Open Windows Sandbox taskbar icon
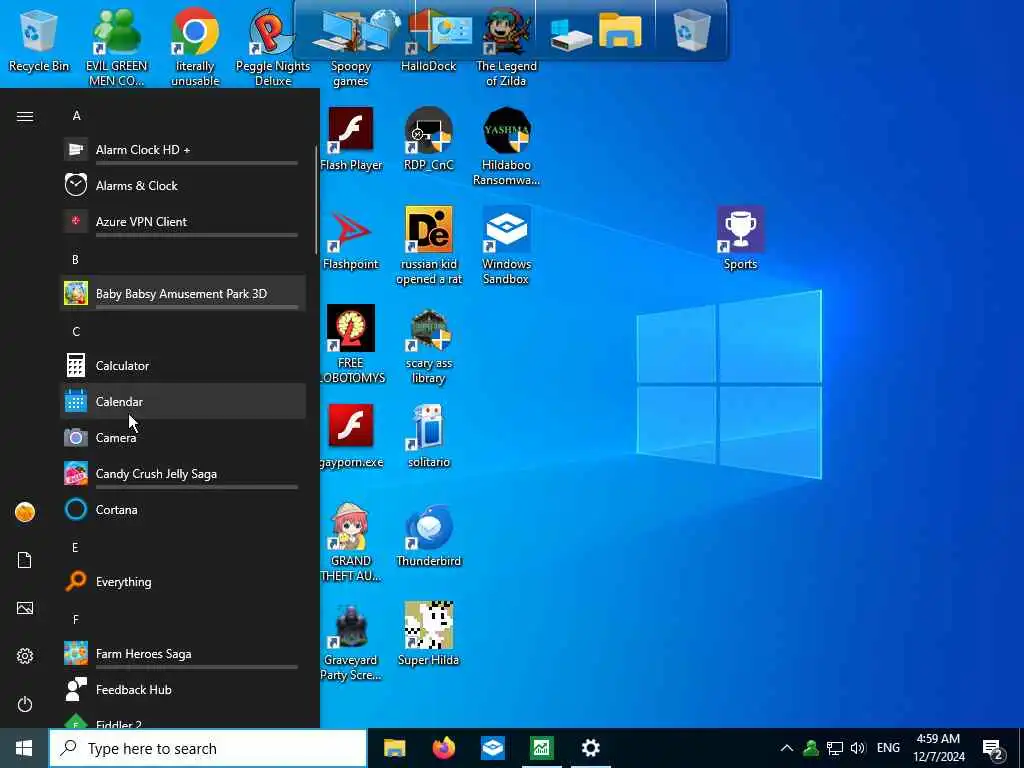1024x768 pixels. pyautogui.click(x=493, y=748)
